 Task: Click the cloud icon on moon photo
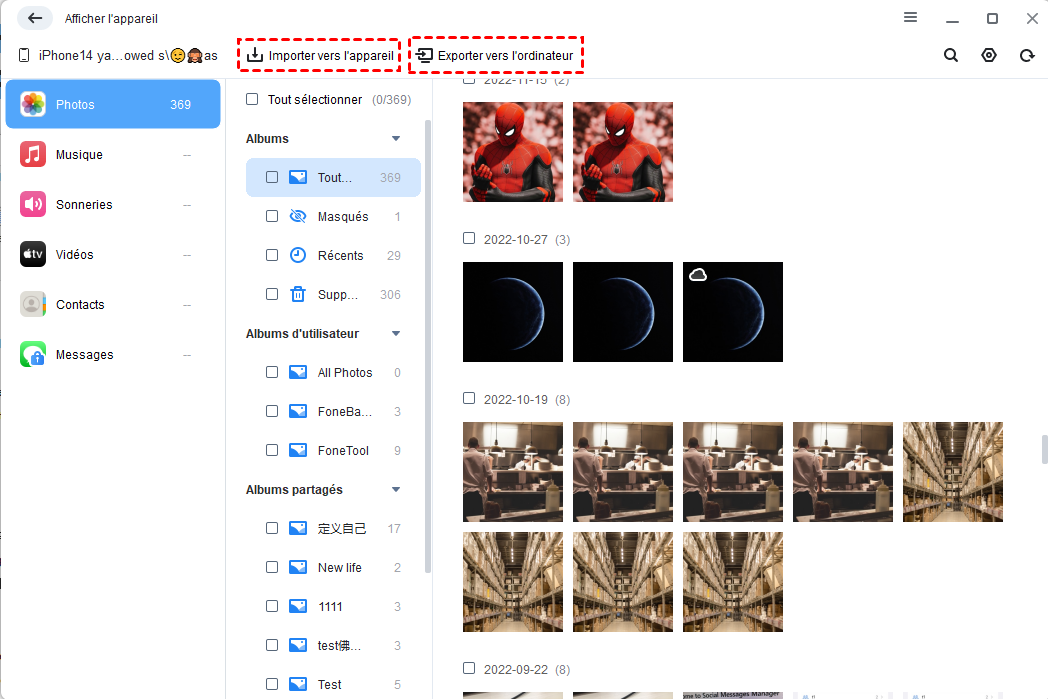click(698, 275)
